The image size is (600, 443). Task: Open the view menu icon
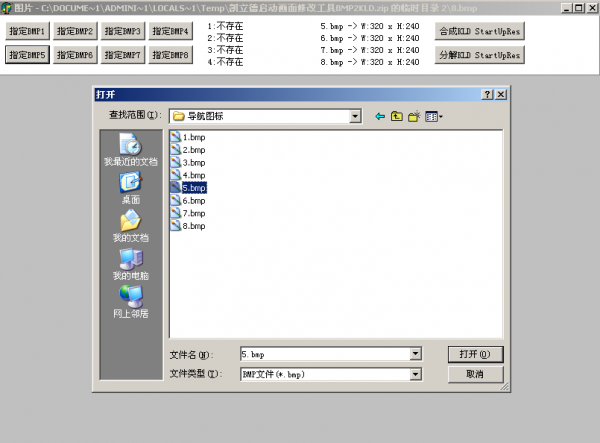click(x=433, y=116)
